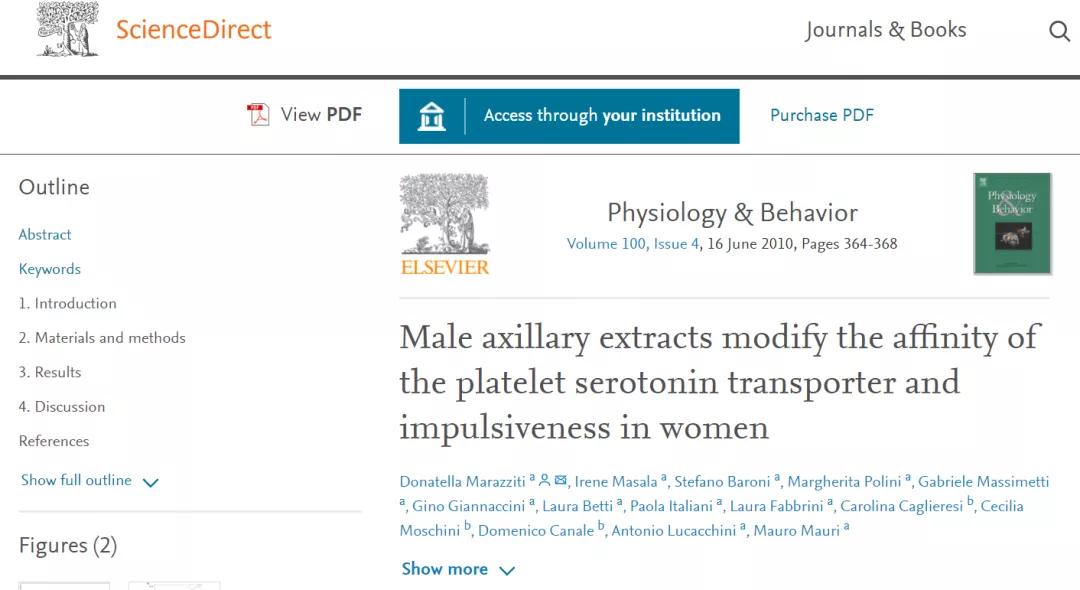1080x590 pixels.
Task: Open author Irene Masala's link
Action: (615, 482)
